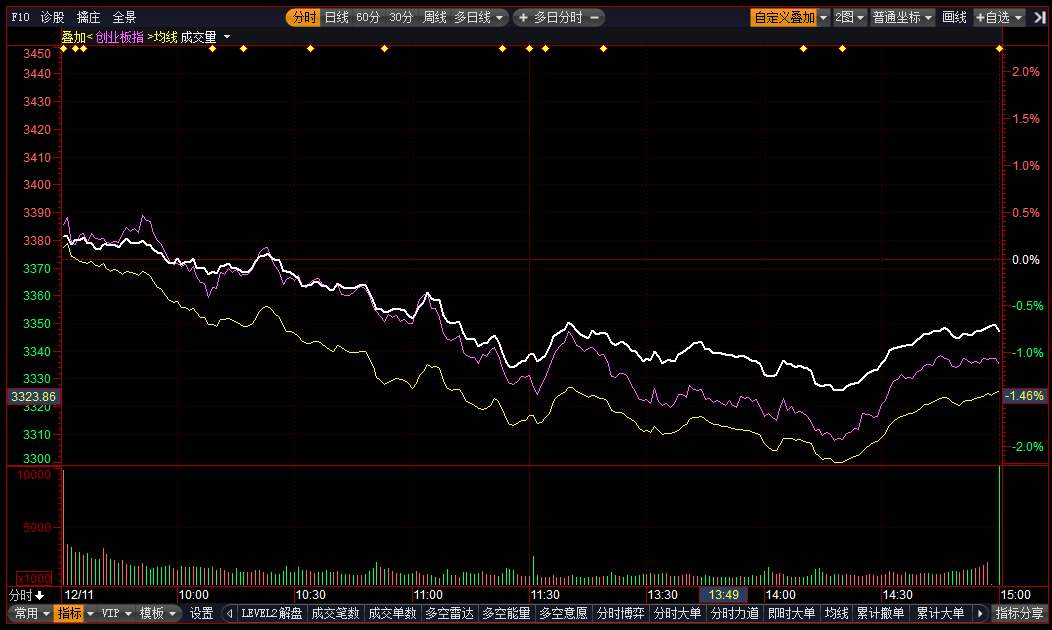Select the 多空意愿 indicator tab
This screenshot has height=630, width=1052.
(564, 613)
